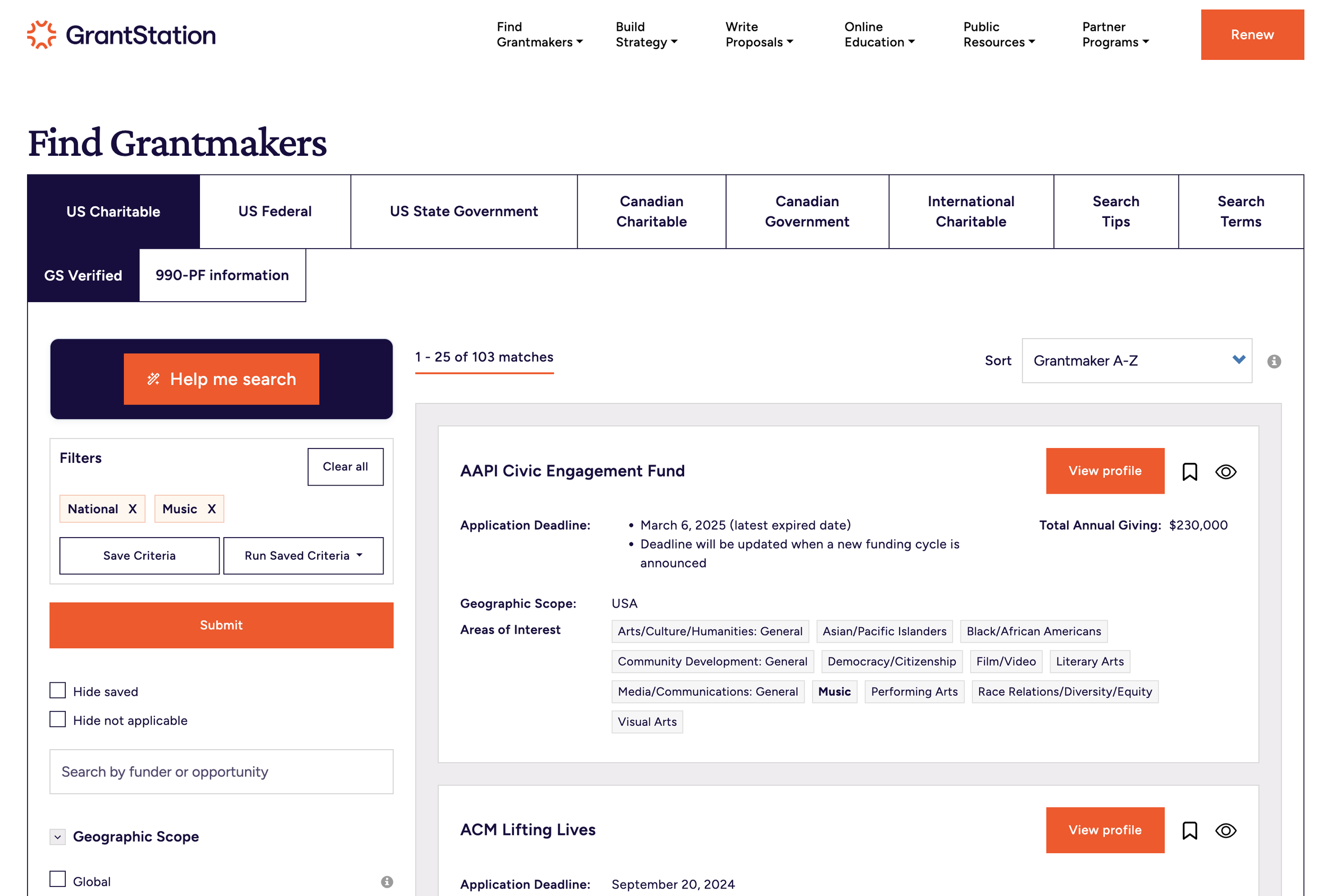
Task: Bookmark the ACM Lifting Lives grantmaker
Action: pos(1189,830)
